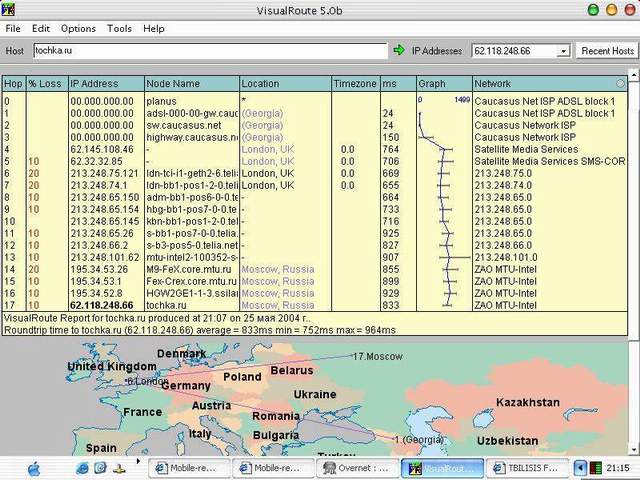Click bold IP 62.118.248.66 in hop 17
Viewport: 640px width, 480px height.
point(102,305)
